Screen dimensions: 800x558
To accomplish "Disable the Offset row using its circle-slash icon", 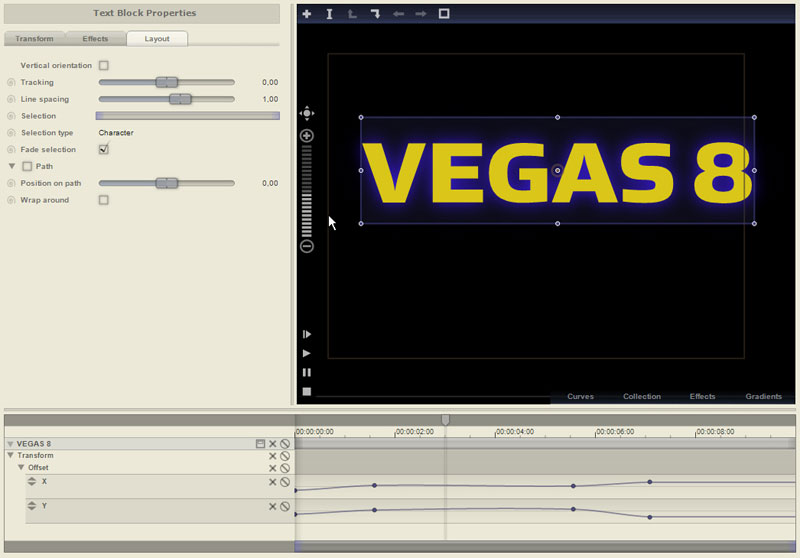I will [x=285, y=468].
